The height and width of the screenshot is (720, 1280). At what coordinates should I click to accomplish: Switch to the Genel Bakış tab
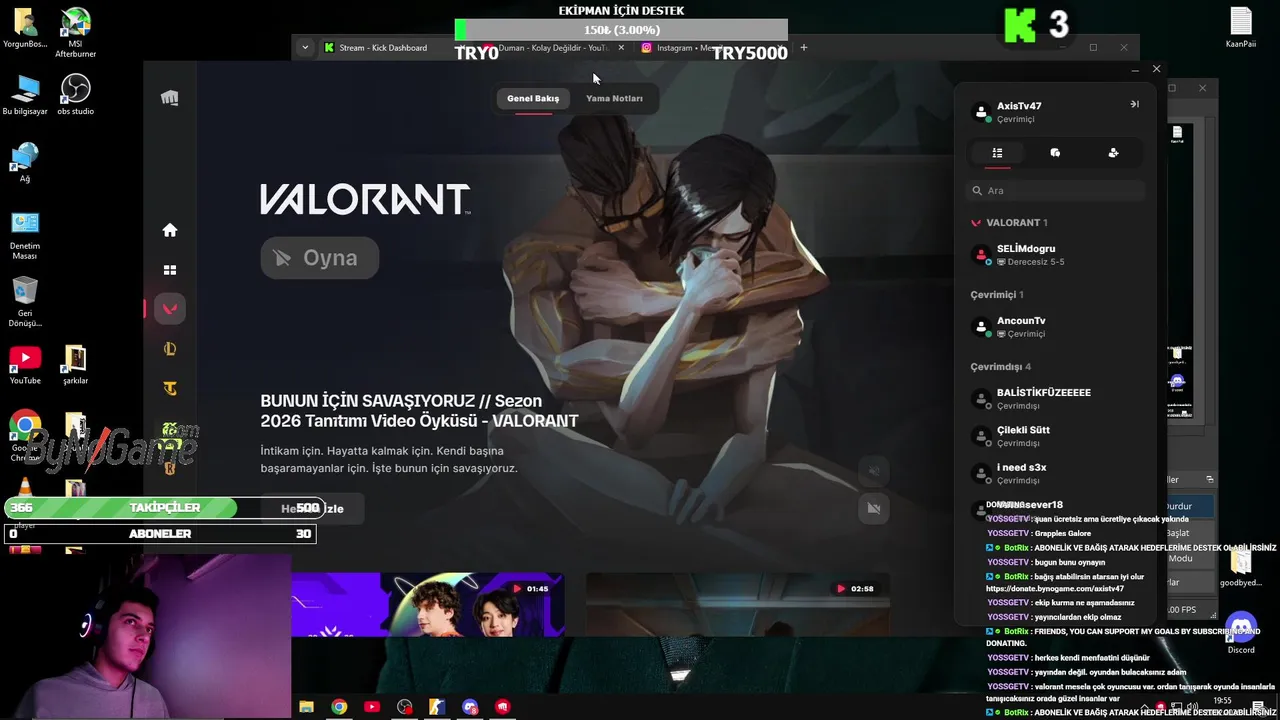pos(533,98)
